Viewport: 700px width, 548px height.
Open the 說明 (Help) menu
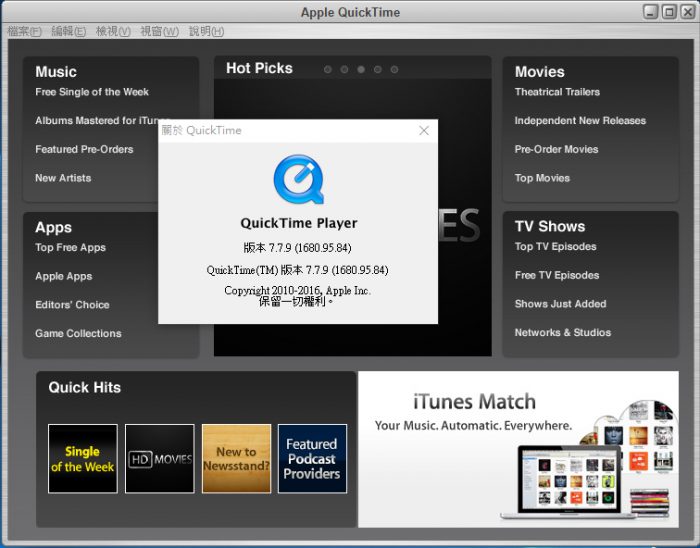[205, 31]
